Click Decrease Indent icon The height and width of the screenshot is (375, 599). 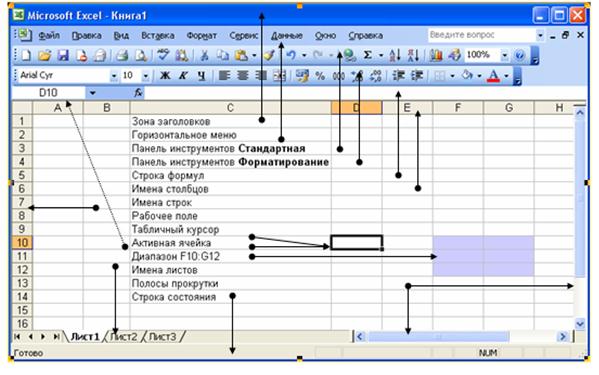pyautogui.click(x=398, y=76)
